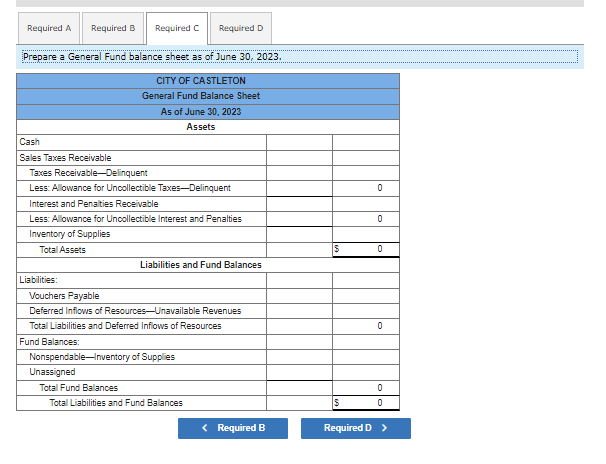Select the Vouchers Payable label
606x464 pixels.
pyautogui.click(x=64, y=296)
